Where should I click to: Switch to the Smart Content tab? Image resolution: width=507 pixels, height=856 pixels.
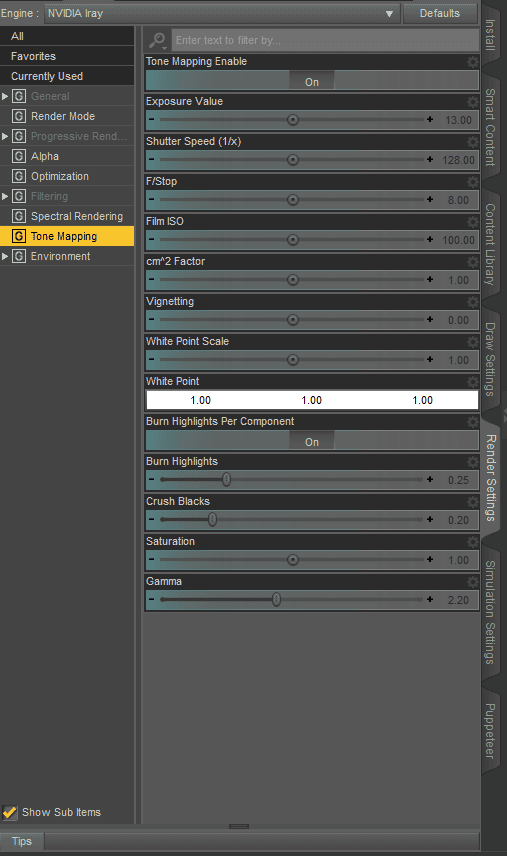point(490,127)
